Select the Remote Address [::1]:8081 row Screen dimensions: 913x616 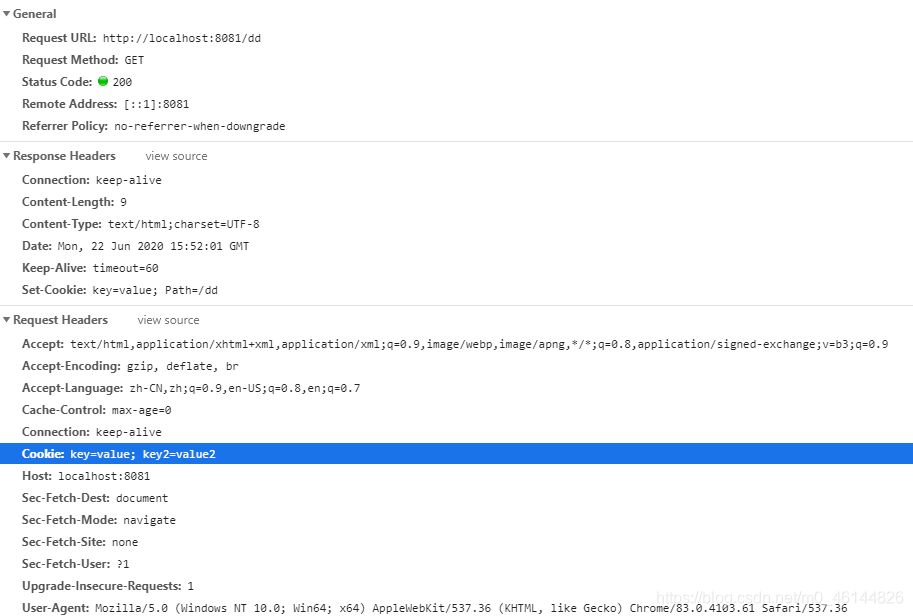[456, 104]
